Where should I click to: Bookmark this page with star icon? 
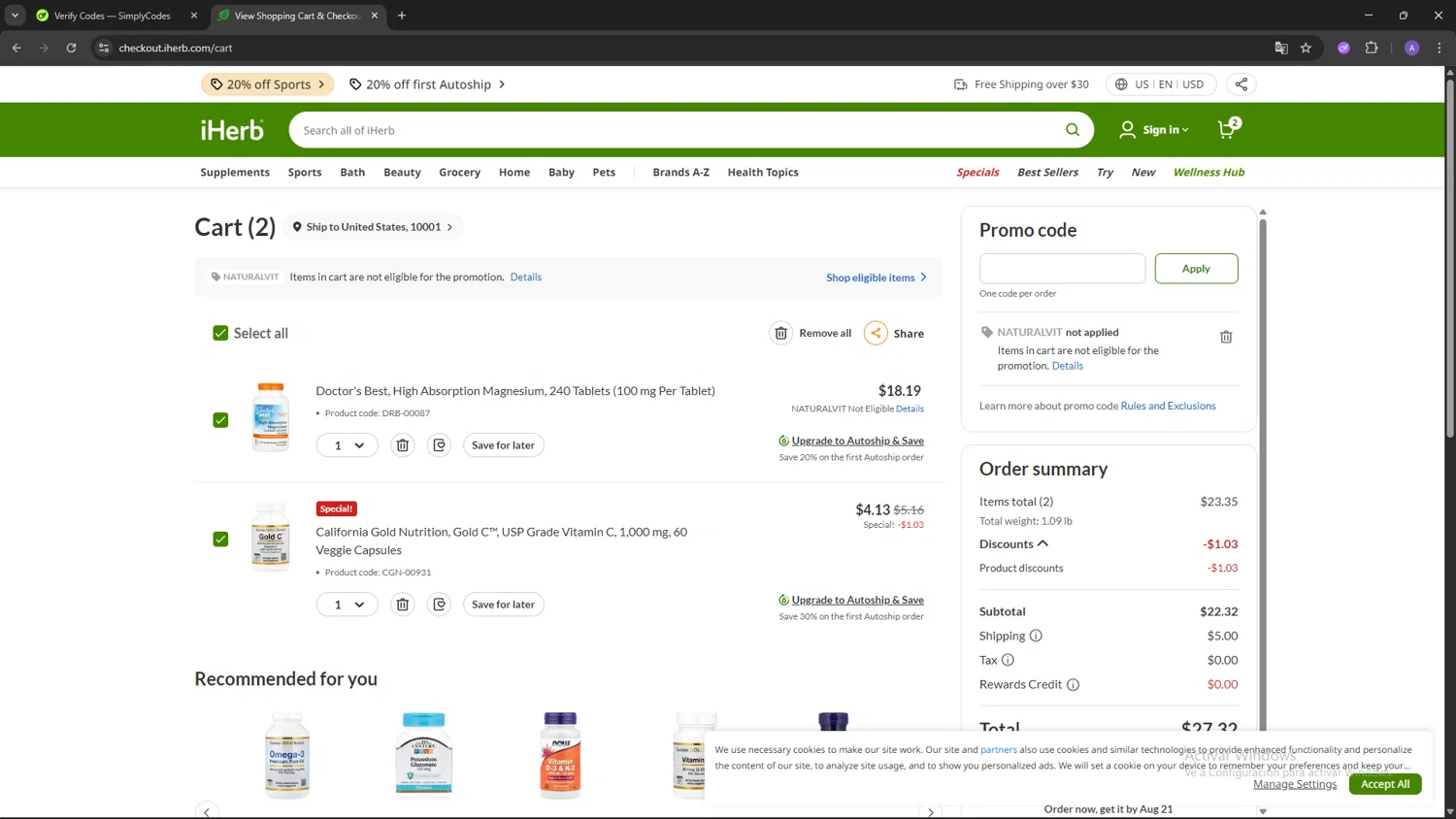coord(1306,48)
